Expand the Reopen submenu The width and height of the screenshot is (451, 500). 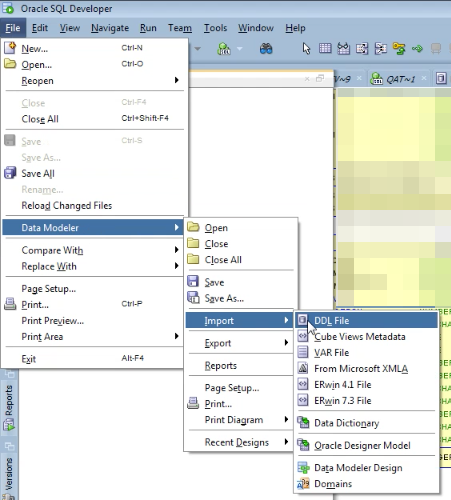[94, 81]
